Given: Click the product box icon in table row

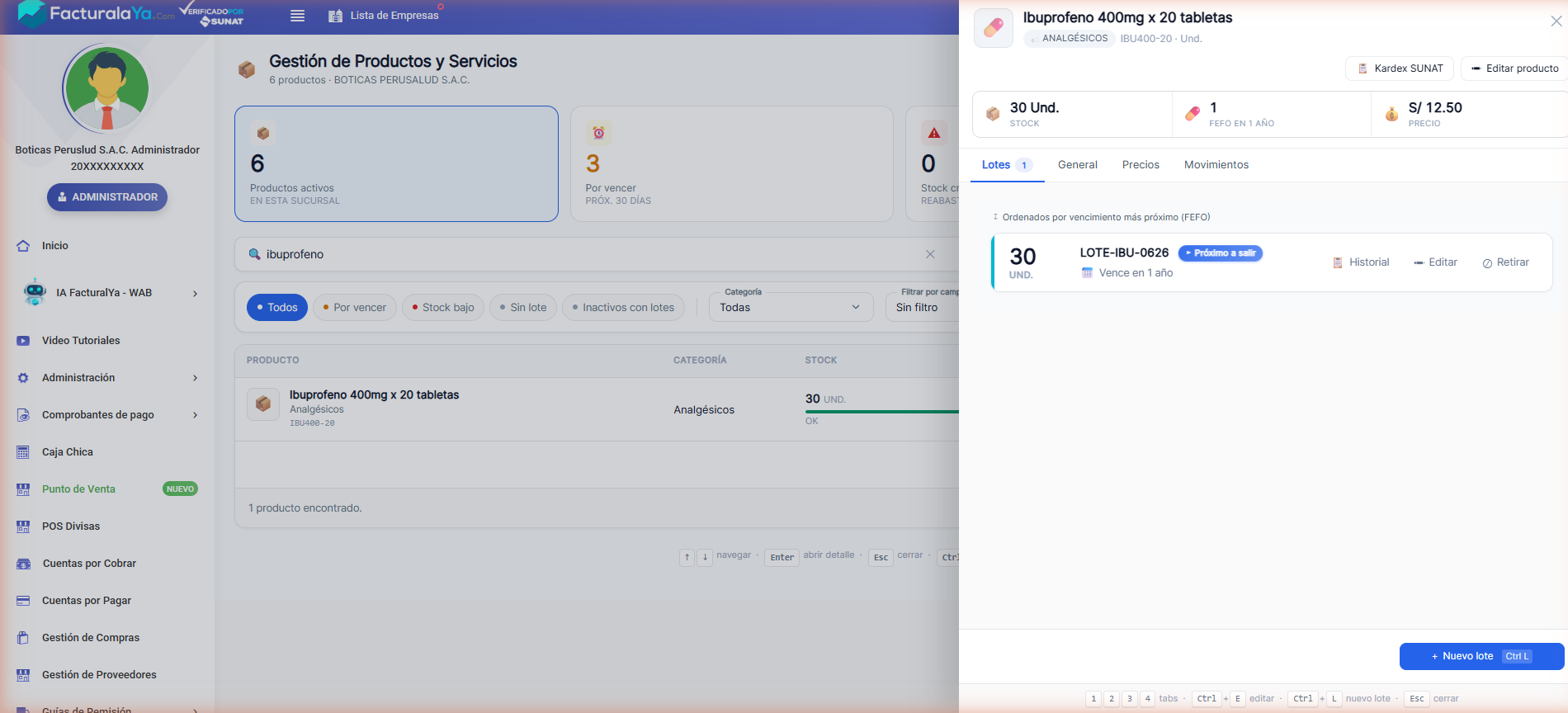Looking at the screenshot, I should (263, 404).
